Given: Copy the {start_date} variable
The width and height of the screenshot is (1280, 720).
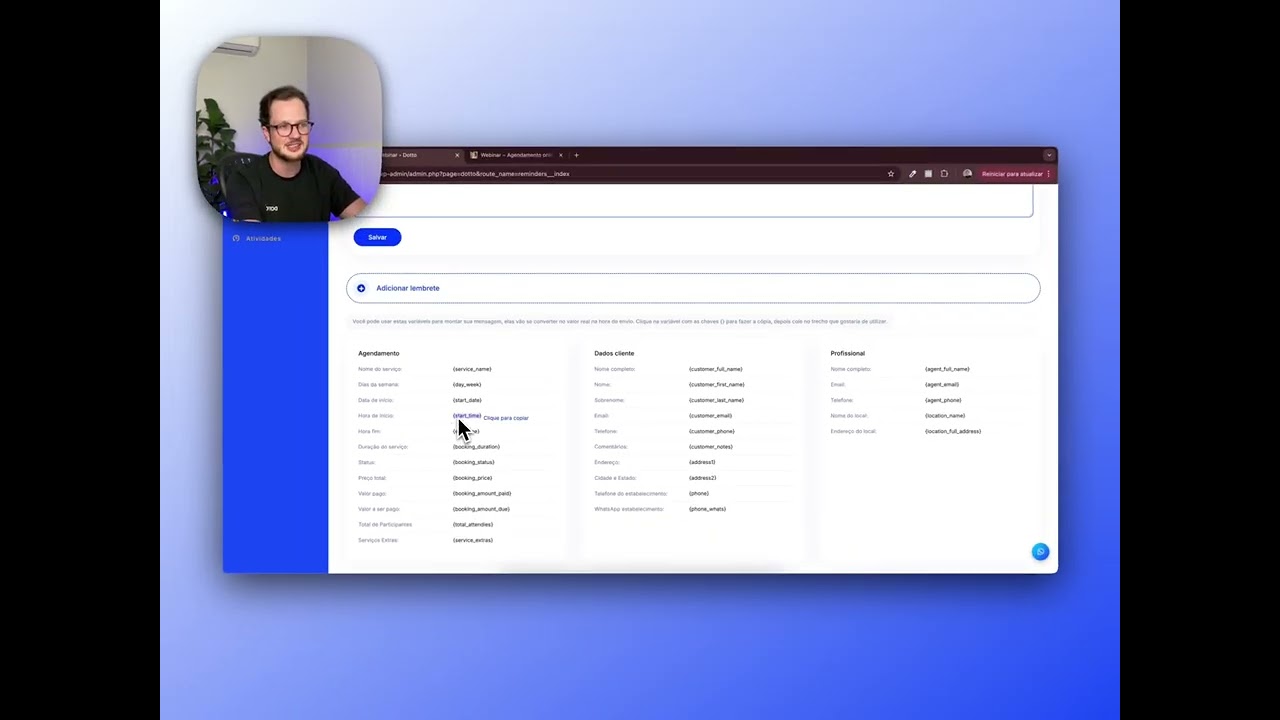Looking at the screenshot, I should point(467,400).
